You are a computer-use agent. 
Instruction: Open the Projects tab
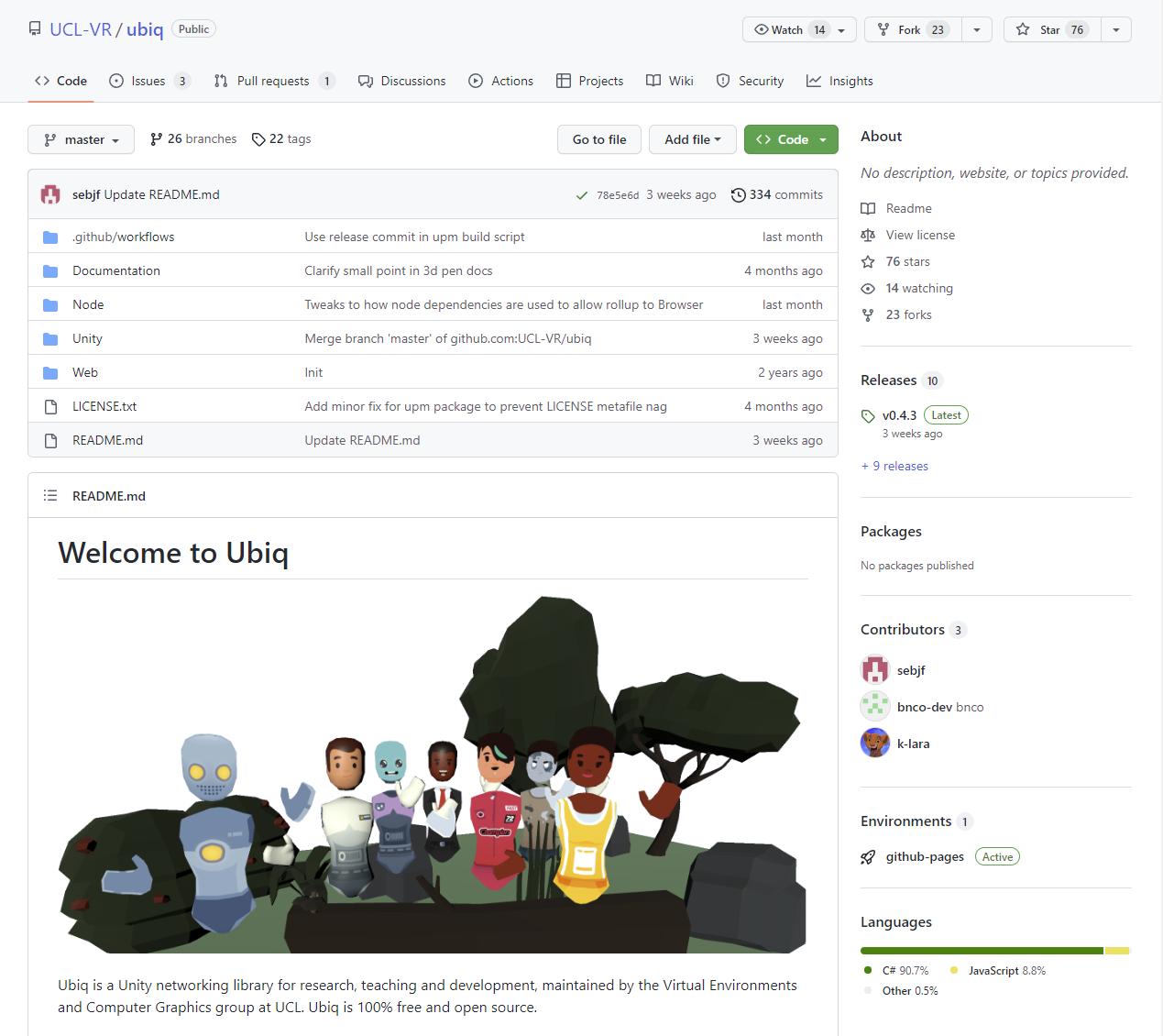pyautogui.click(x=589, y=81)
